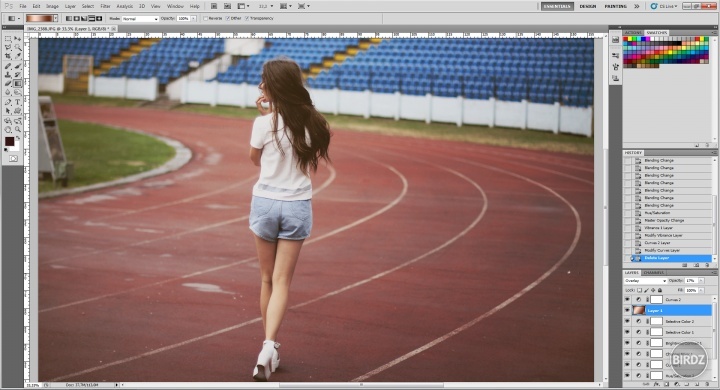Open layer Opacity dropdown arrow
This screenshot has width=720, height=390.
click(701, 281)
